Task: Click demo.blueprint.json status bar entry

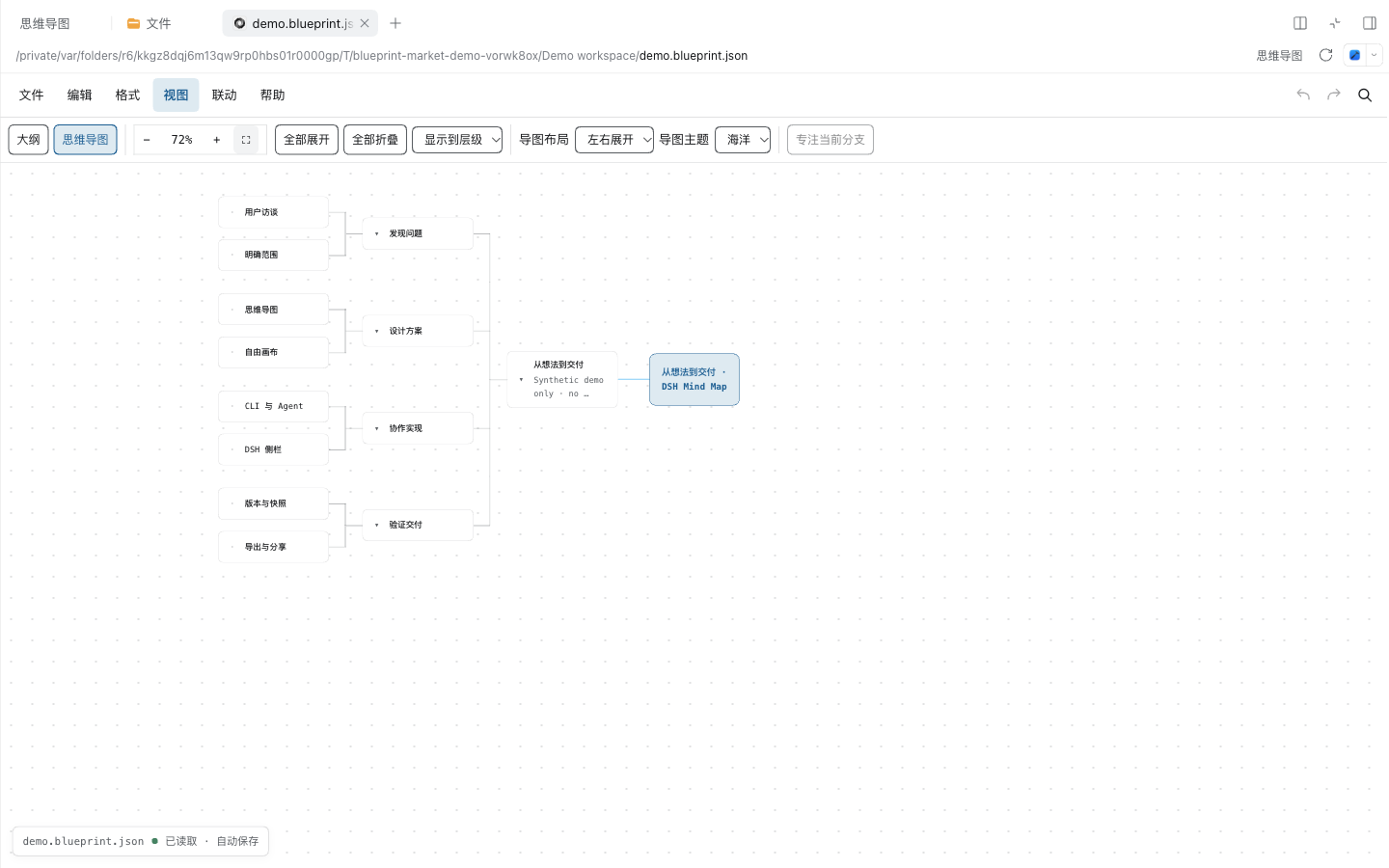Action: pos(83,841)
